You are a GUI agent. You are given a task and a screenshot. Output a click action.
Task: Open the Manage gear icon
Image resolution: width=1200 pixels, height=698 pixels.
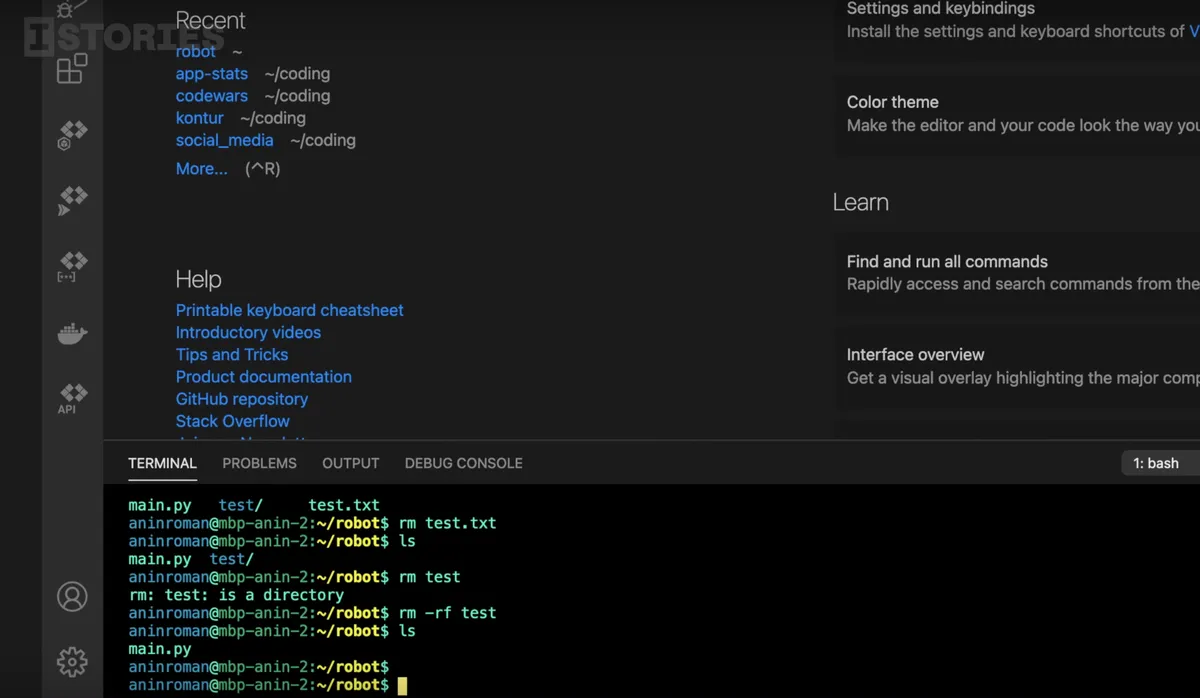(x=72, y=661)
